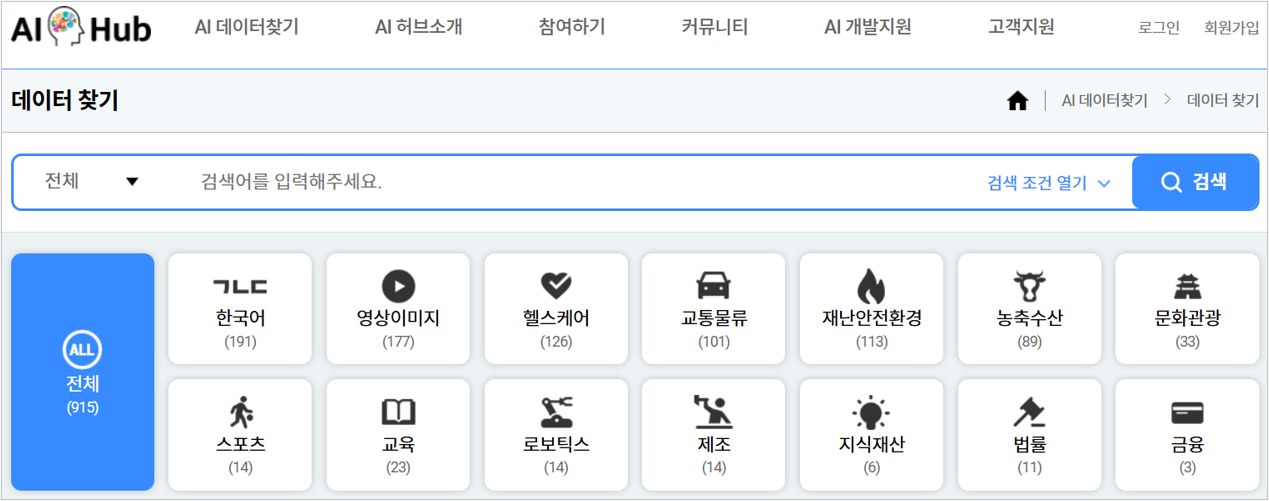This screenshot has height=501, width=1269.
Task: Click the AI Hub logo
Action: click(x=81, y=28)
